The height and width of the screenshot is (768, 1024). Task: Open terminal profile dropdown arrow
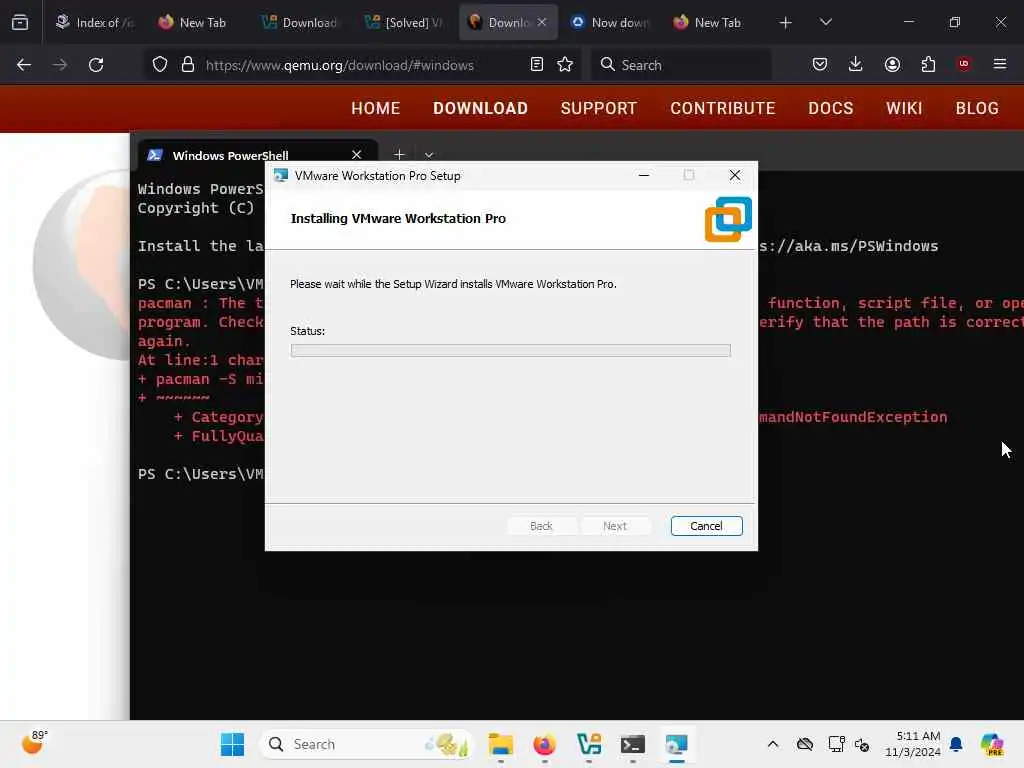tap(429, 155)
